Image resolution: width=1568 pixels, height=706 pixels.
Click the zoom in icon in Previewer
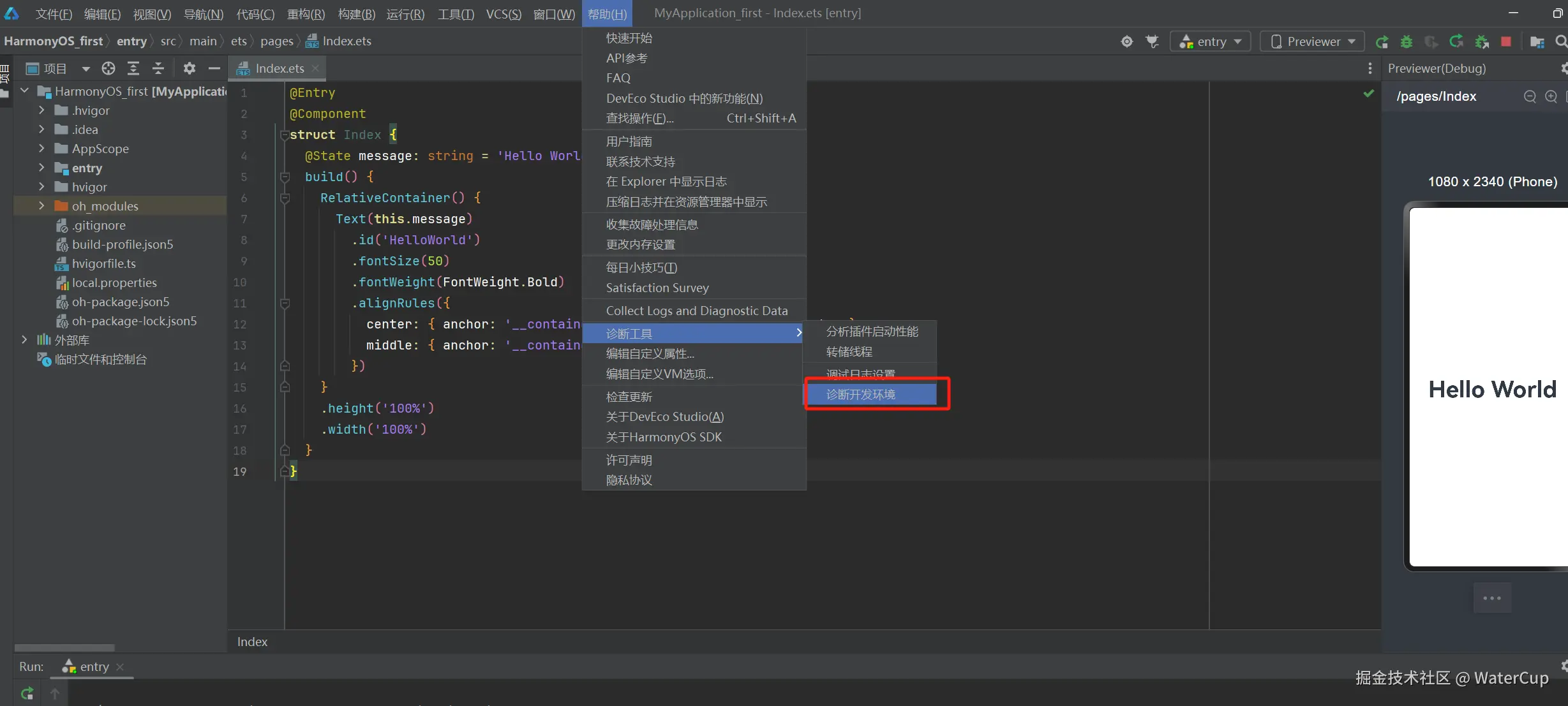tap(1551, 96)
